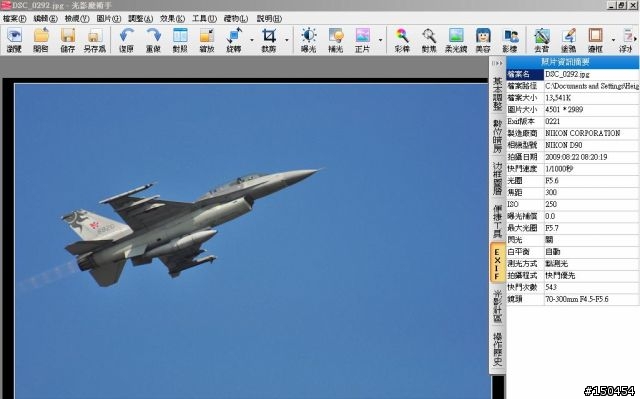Open the 檔案(F) menu
The image size is (640, 399).
[x=15, y=19]
